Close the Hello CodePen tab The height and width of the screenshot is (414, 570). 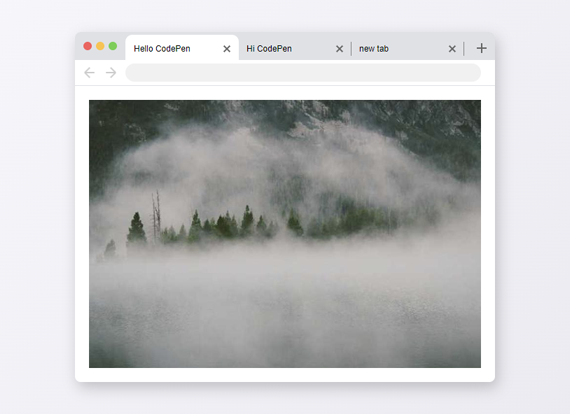(x=227, y=49)
